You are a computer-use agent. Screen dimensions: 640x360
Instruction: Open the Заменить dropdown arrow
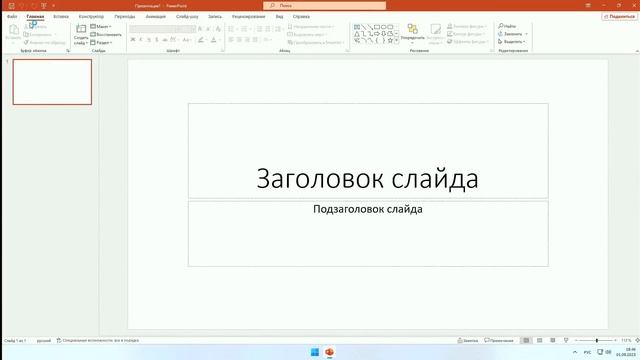click(x=527, y=34)
